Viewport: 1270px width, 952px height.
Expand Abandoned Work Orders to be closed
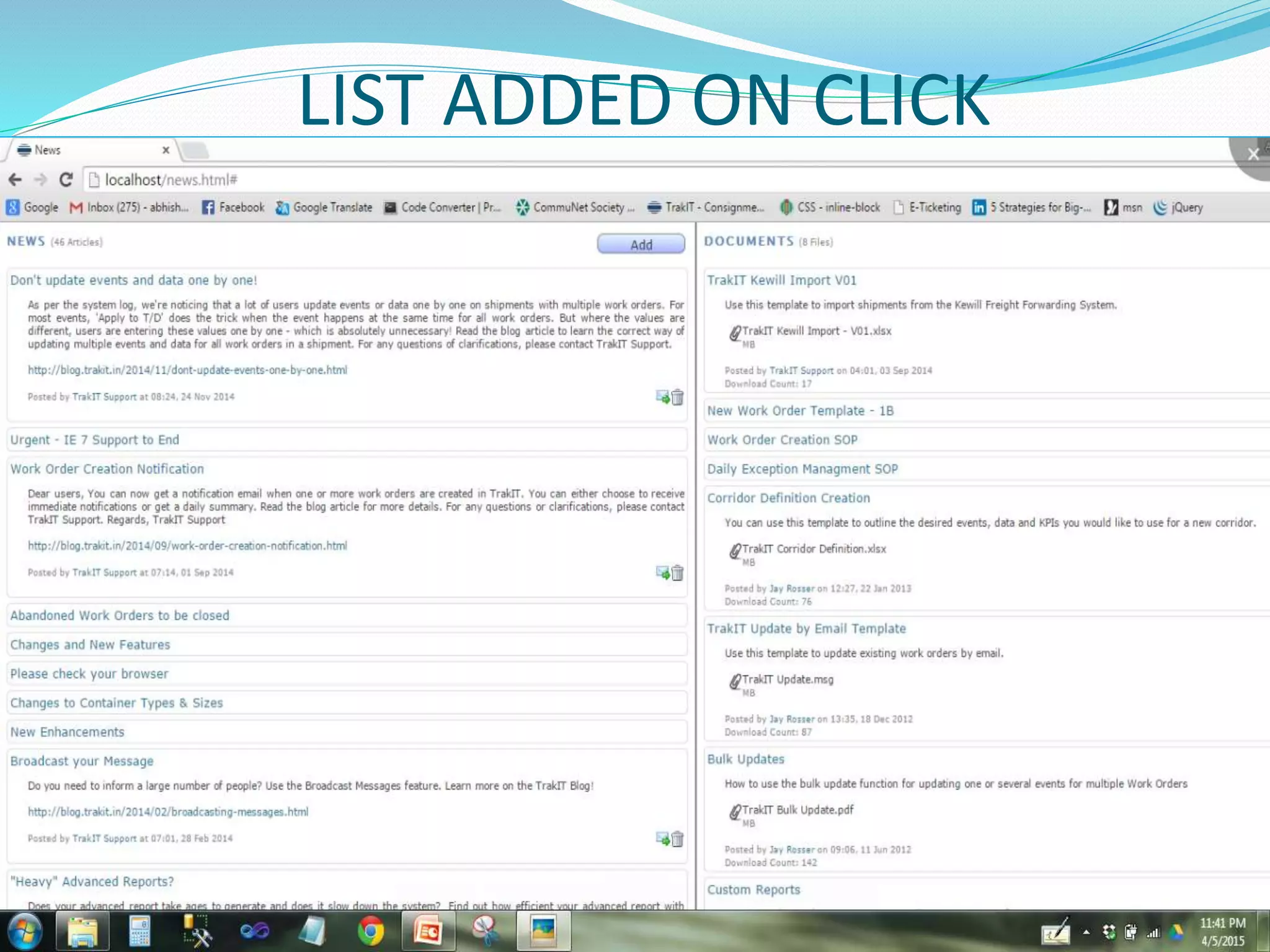pyautogui.click(x=120, y=615)
